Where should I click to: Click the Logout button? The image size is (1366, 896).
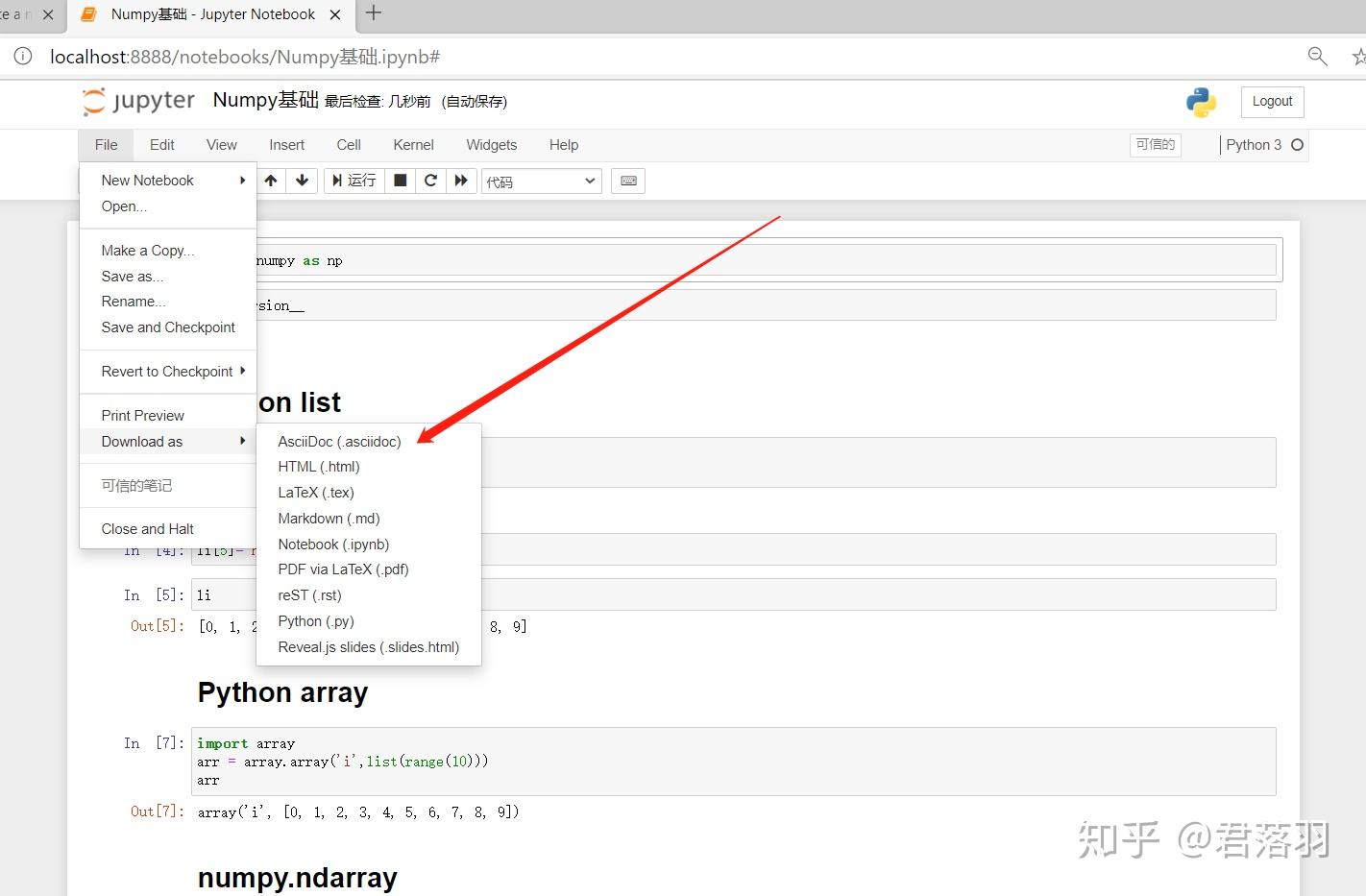point(1271,101)
